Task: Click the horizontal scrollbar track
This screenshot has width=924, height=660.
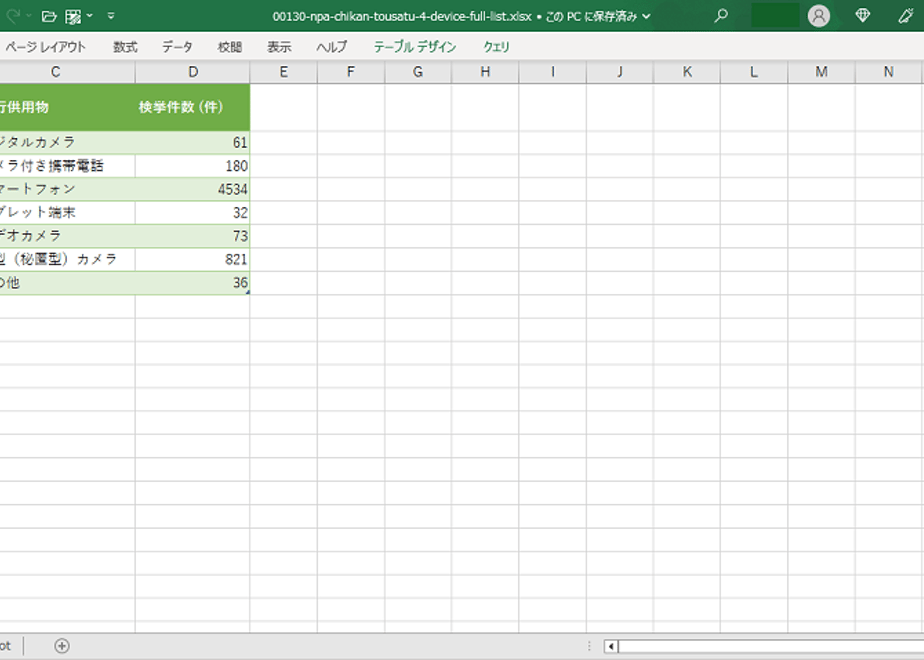Action: tap(771, 646)
